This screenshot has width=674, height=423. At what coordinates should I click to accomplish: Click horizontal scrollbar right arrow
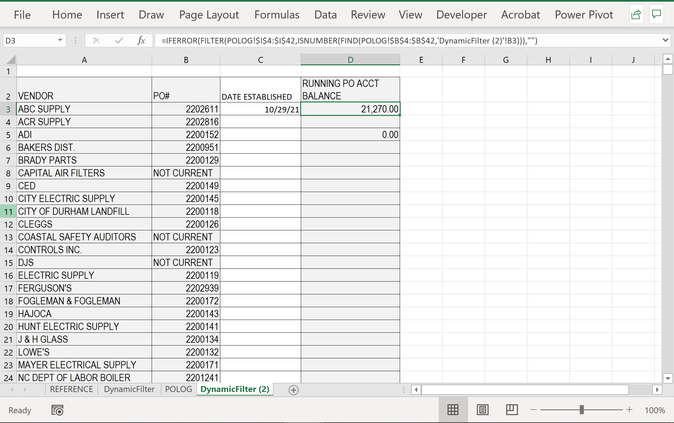(x=657, y=390)
